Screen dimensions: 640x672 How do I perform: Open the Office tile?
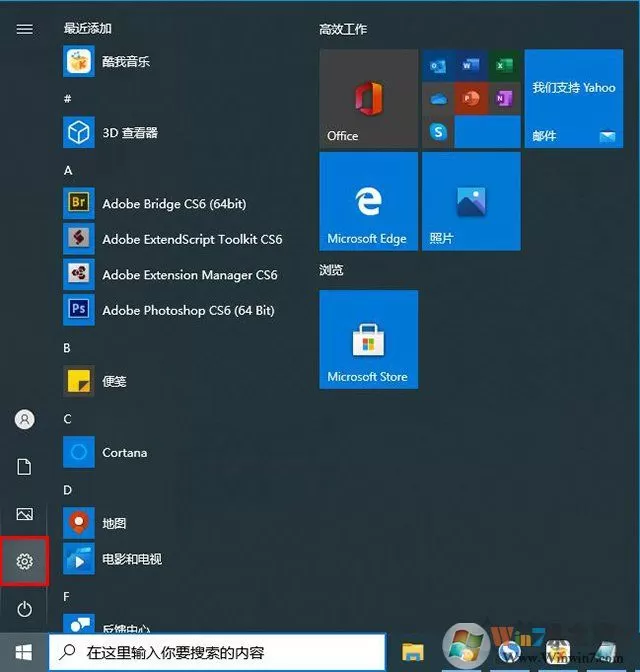point(369,99)
